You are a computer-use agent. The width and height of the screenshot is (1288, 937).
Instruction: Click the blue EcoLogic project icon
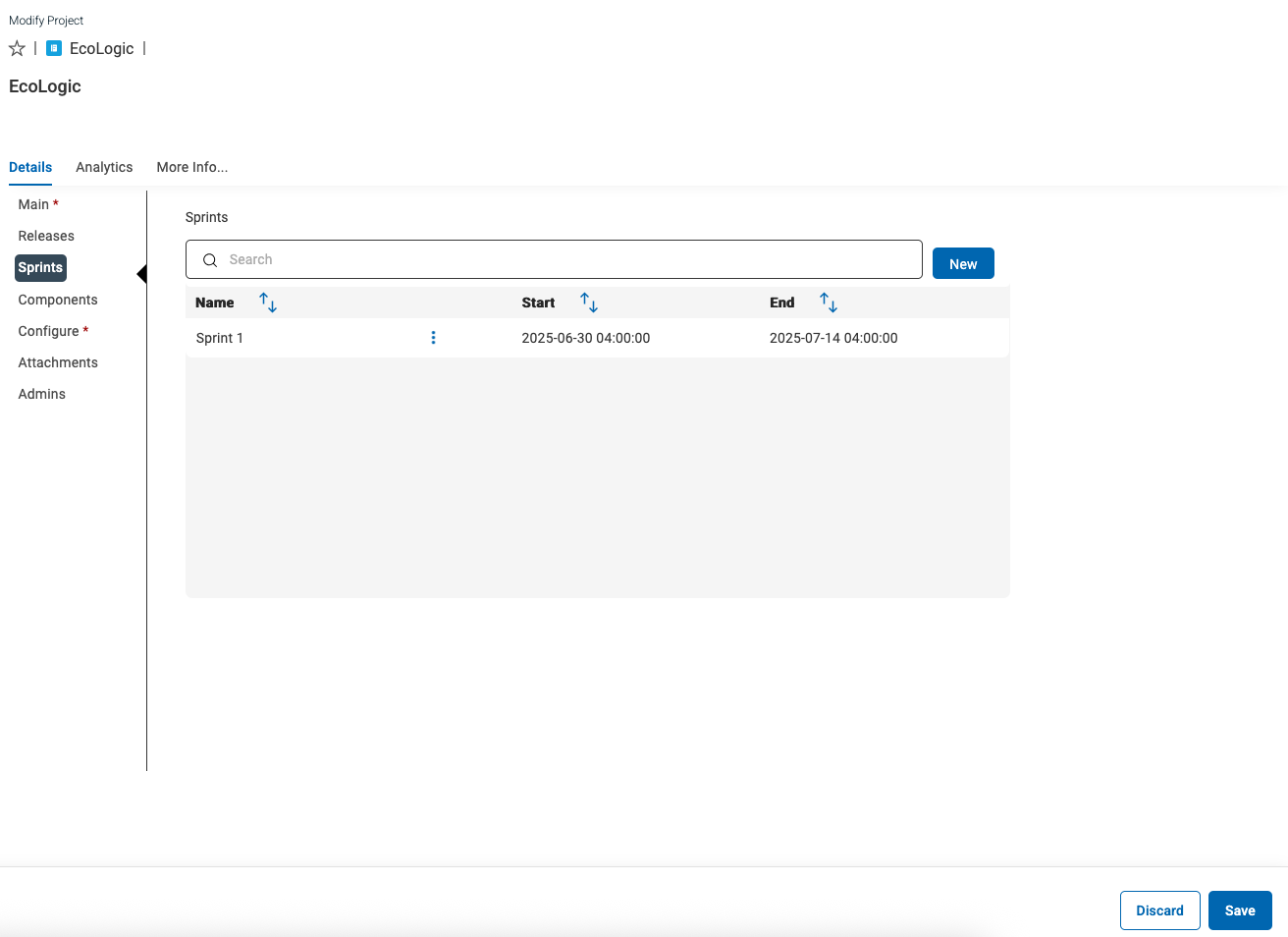(54, 48)
